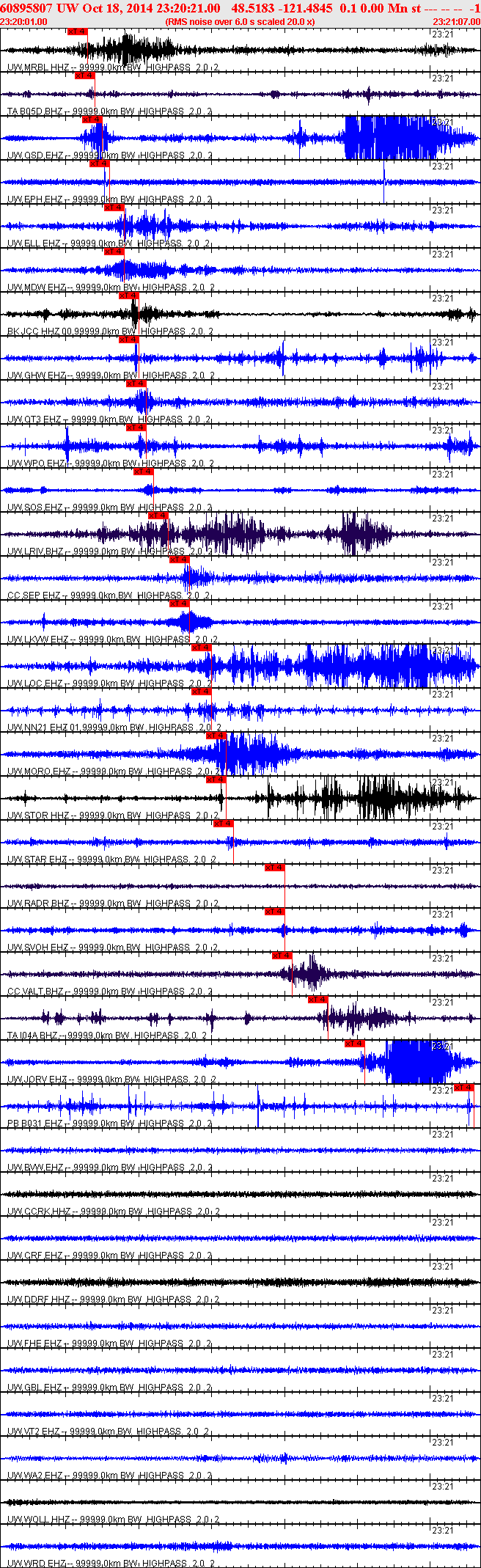Click the red pick flag on the JORV trace

pos(355,1044)
